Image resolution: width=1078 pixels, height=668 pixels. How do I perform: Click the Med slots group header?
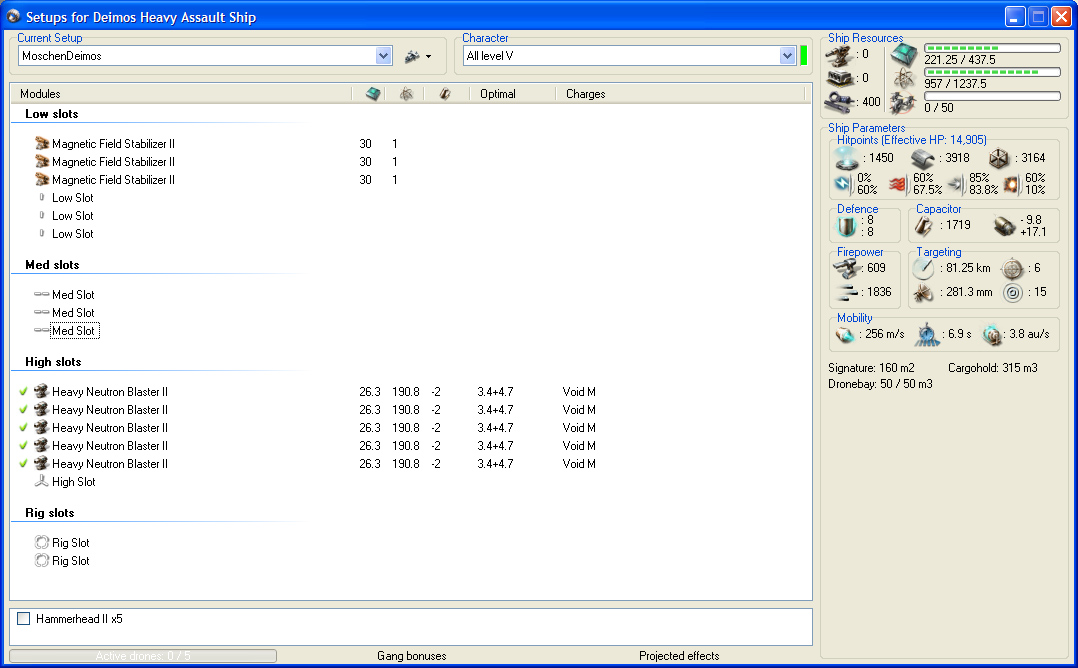pos(52,265)
